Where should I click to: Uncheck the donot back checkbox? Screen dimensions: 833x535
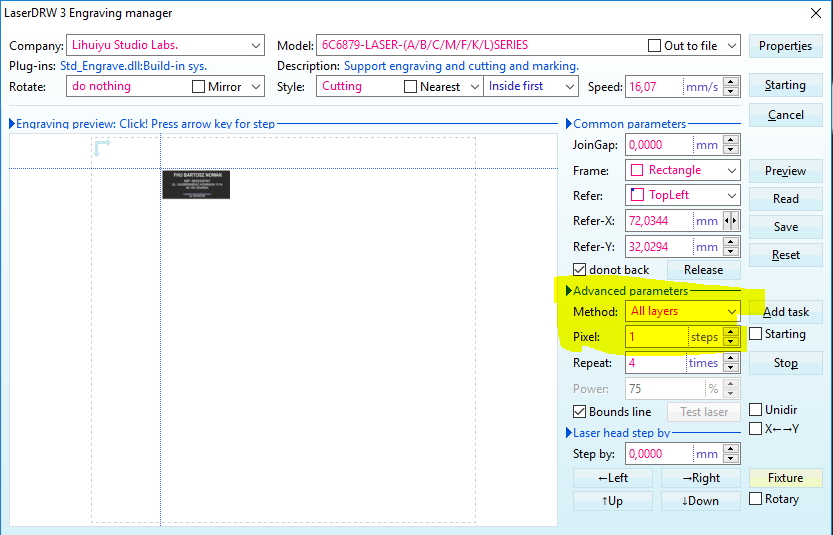[579, 269]
